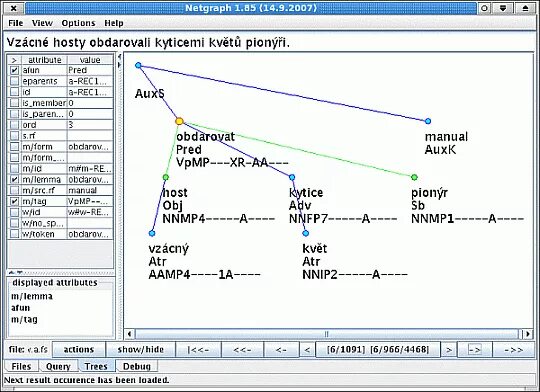Enable the m/form attribute checkbox
Image resolution: width=540 pixels, height=392 pixels.
point(14,147)
